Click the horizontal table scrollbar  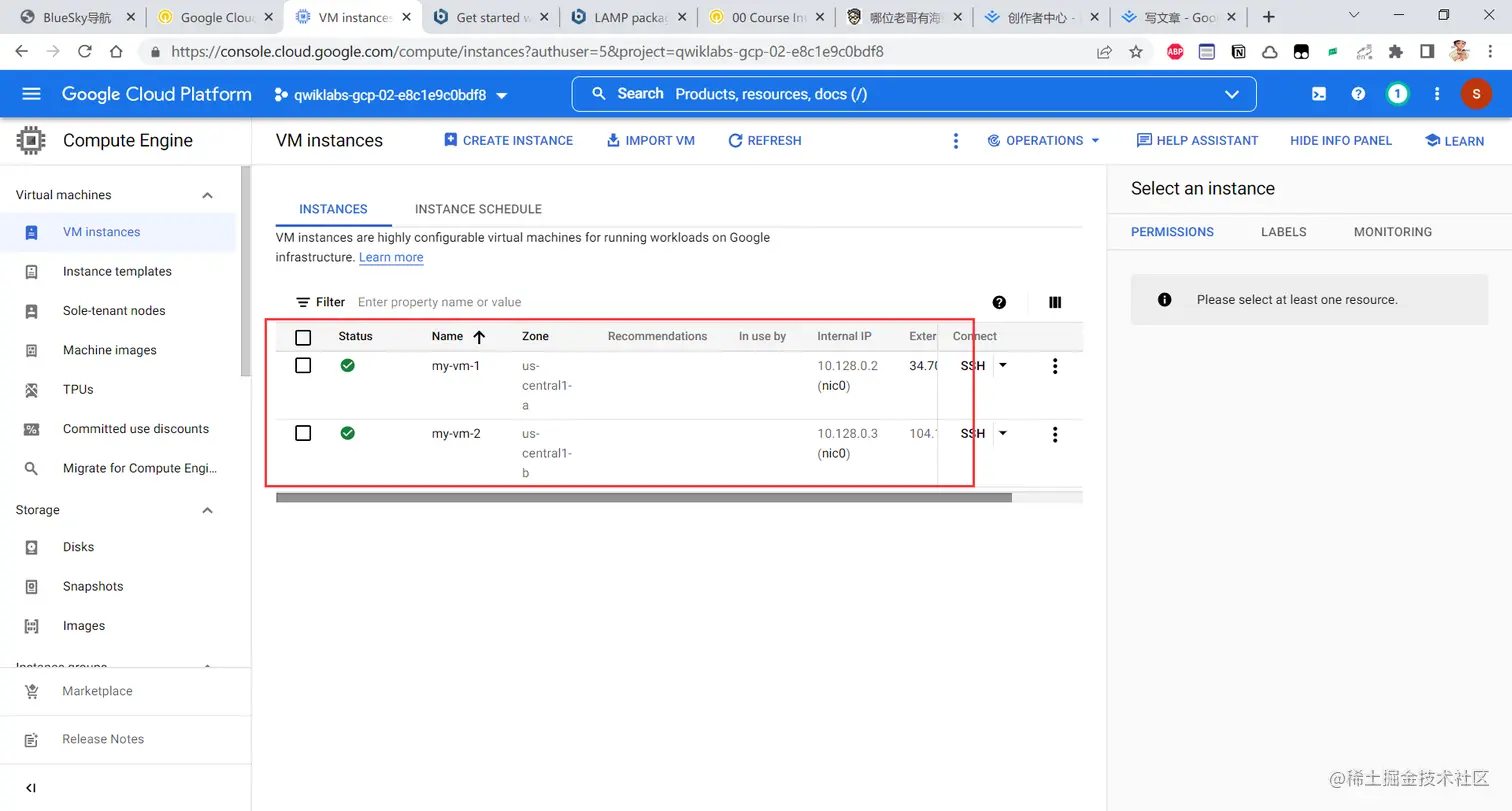coord(644,497)
